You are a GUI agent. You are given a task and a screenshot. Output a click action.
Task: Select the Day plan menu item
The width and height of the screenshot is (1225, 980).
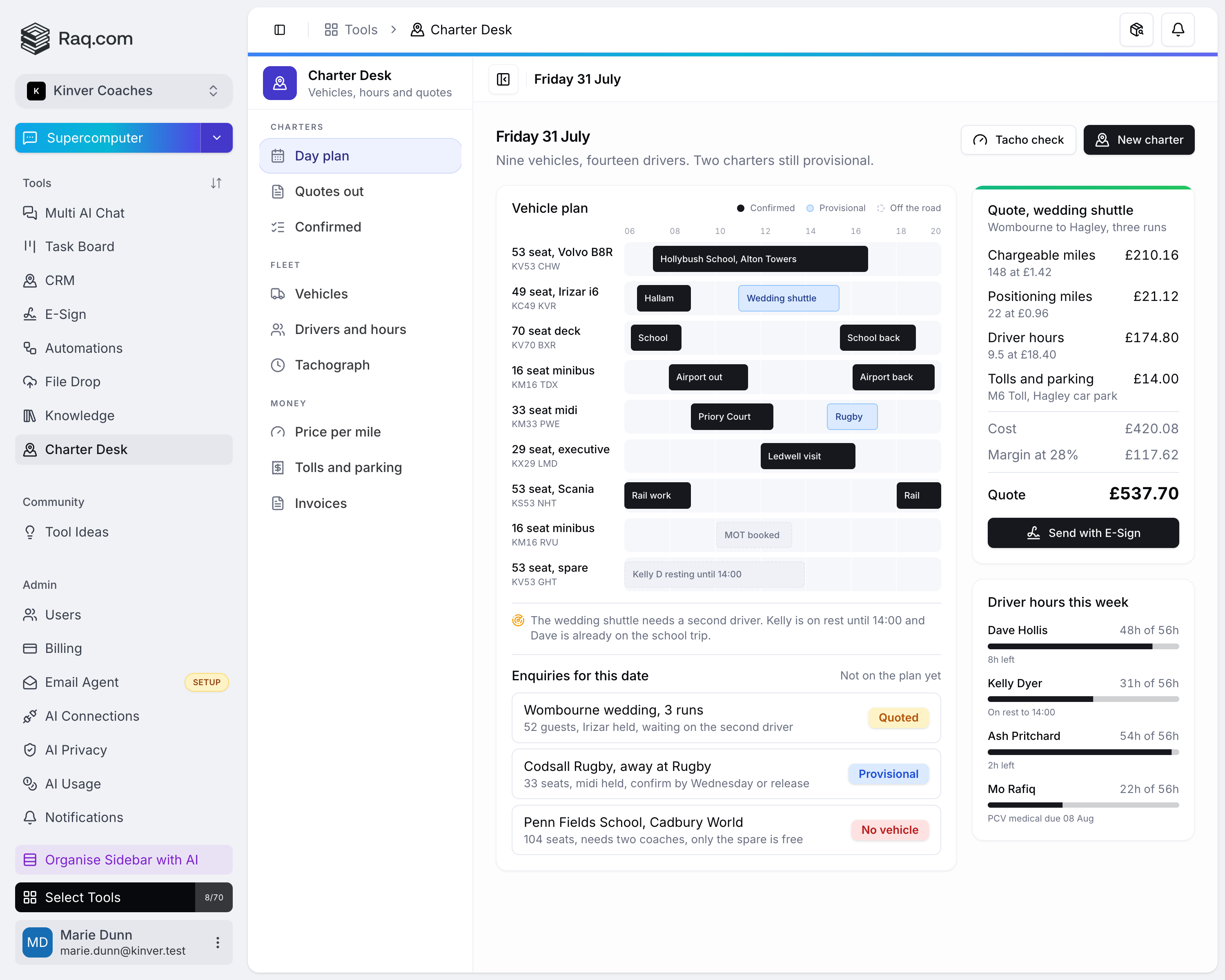point(360,156)
